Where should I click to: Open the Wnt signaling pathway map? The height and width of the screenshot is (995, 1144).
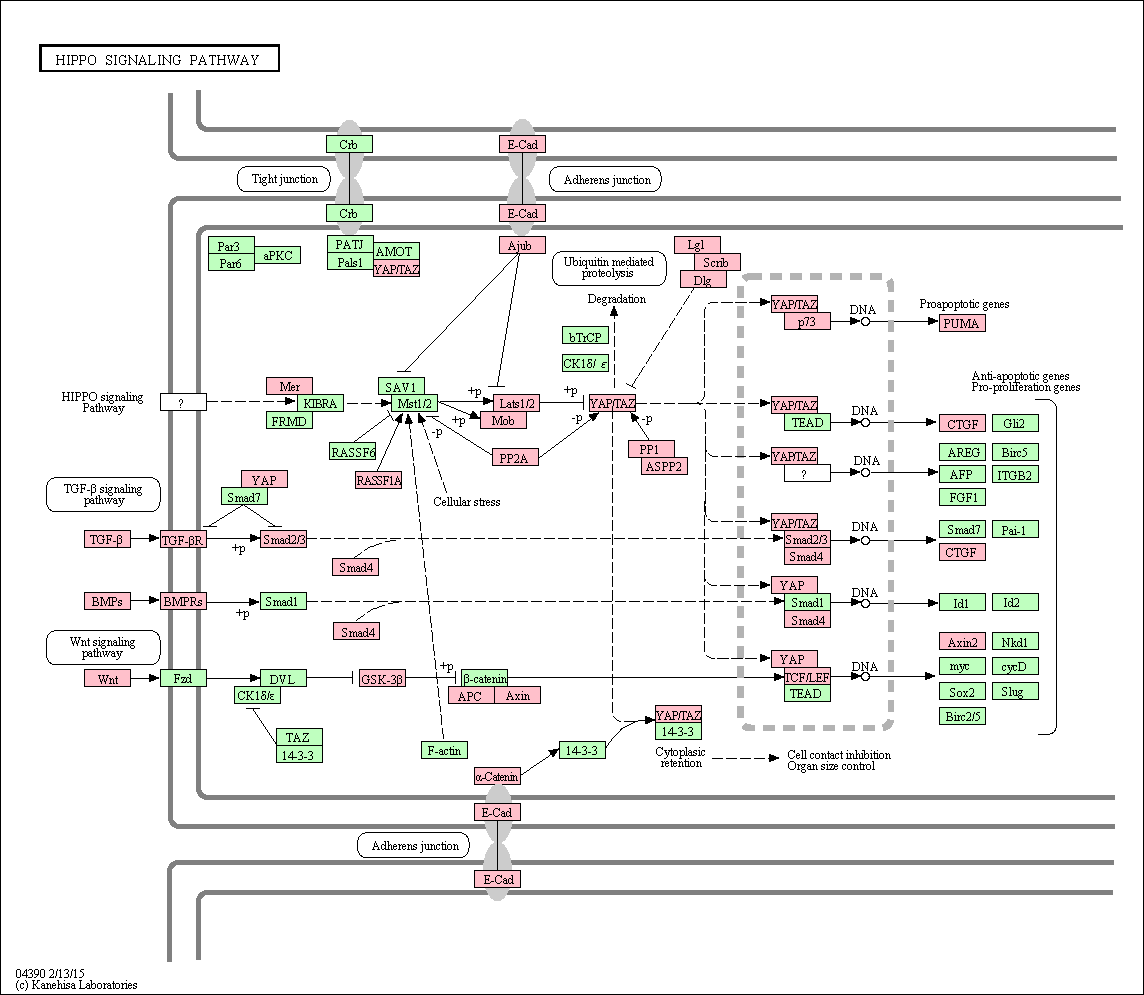coord(103,648)
